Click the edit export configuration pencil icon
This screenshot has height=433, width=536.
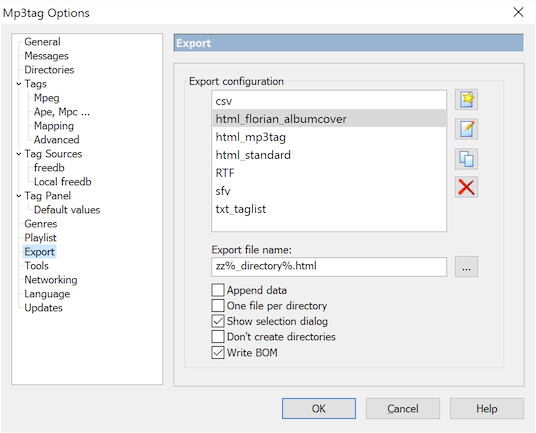(x=466, y=129)
